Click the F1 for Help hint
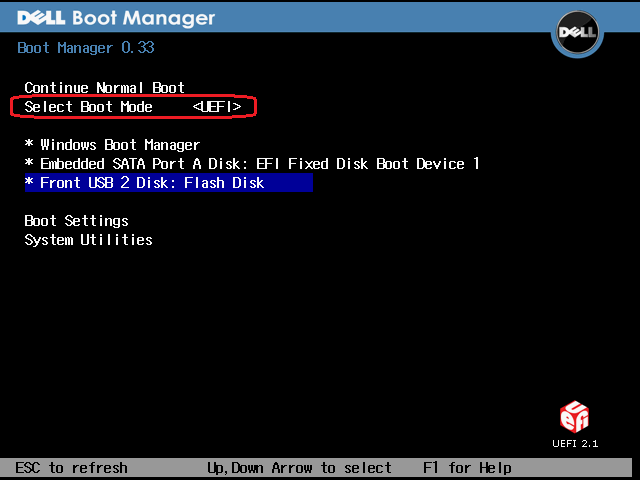This screenshot has height=480, width=640. (x=467, y=468)
